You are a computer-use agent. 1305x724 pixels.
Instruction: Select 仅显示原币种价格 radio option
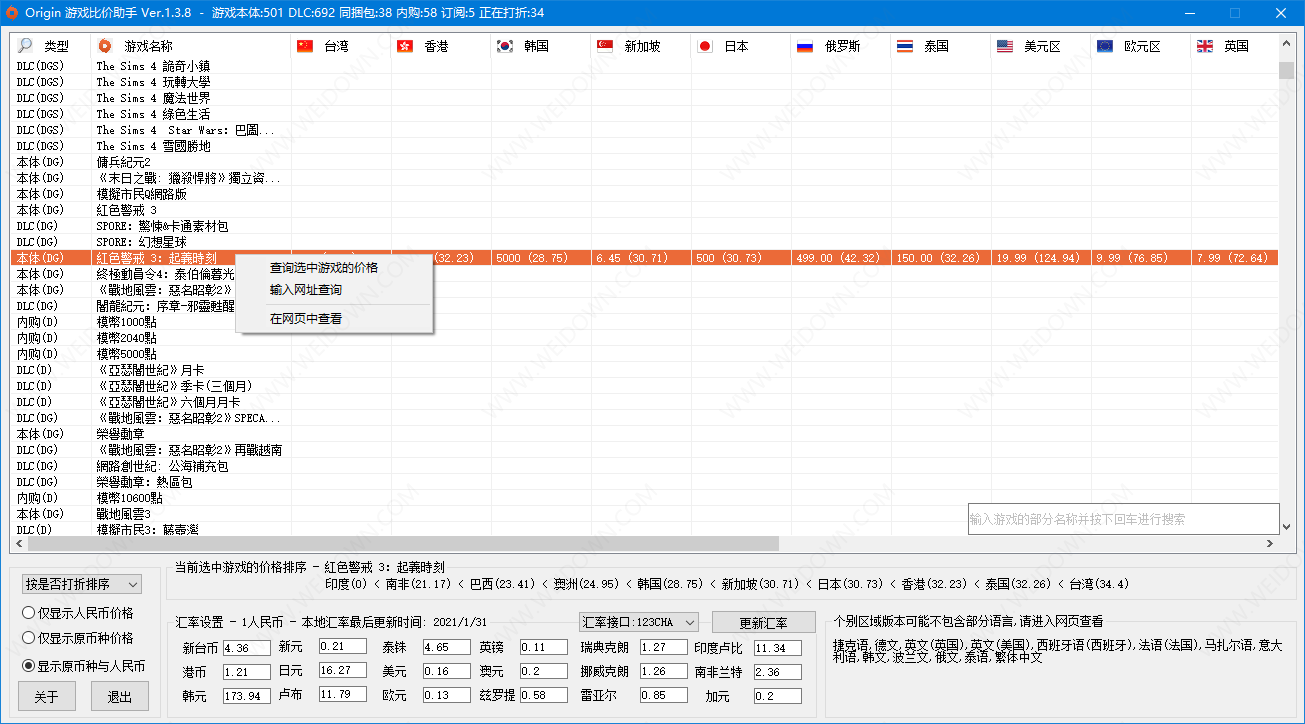coord(78,638)
